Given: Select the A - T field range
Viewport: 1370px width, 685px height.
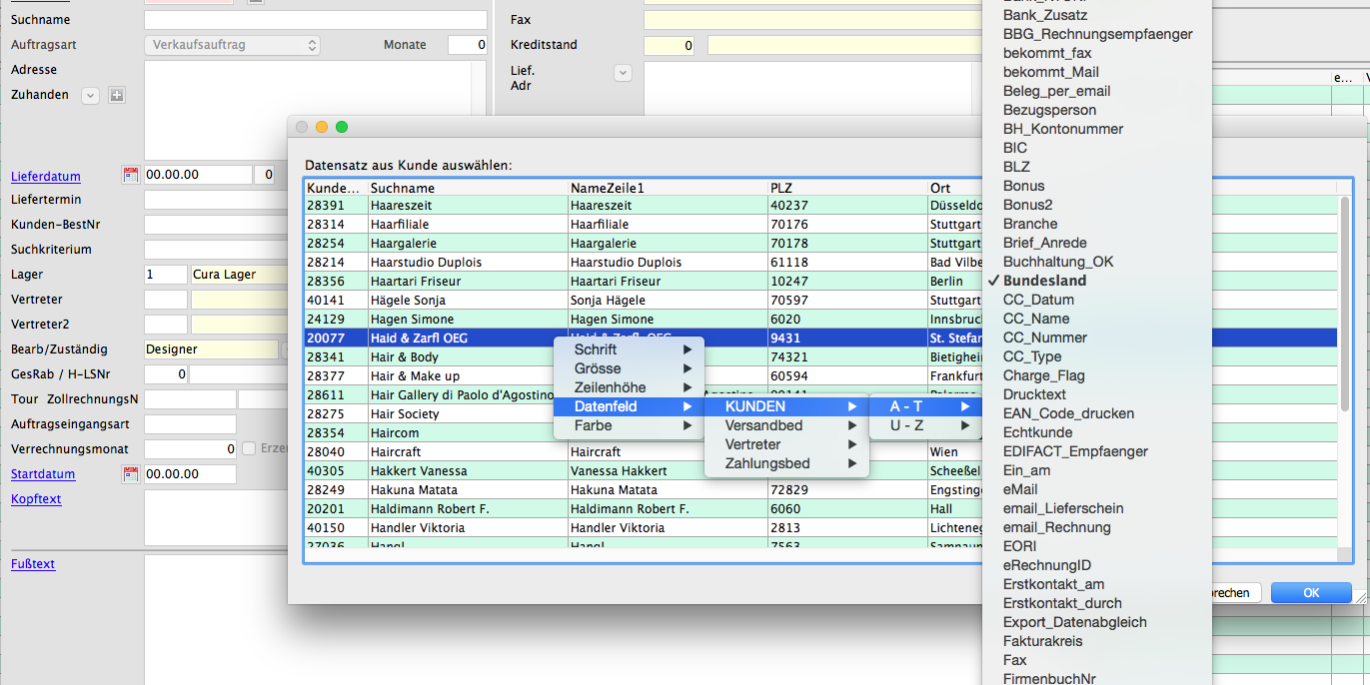Looking at the screenshot, I should point(925,406).
